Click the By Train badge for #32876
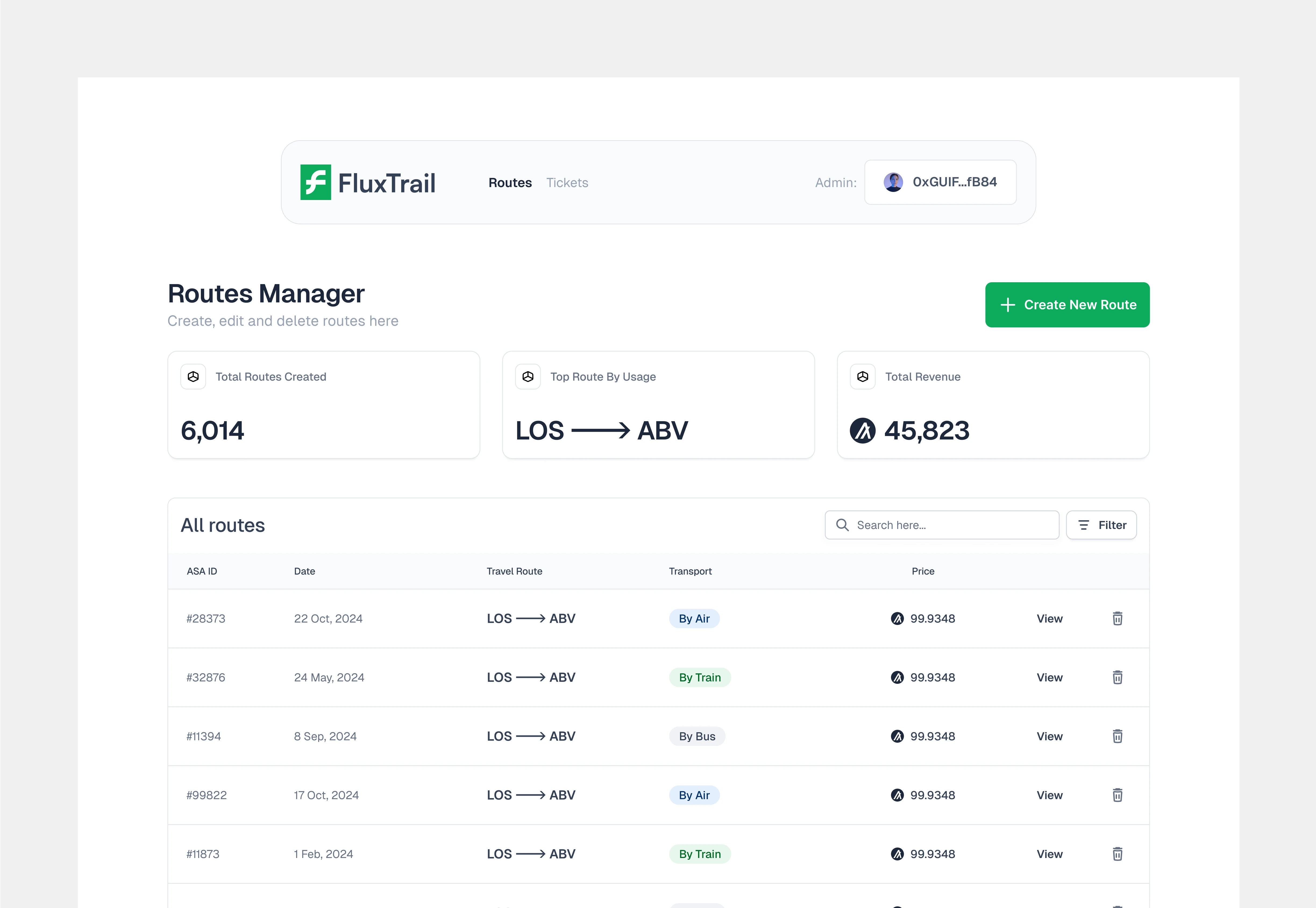This screenshot has width=1316, height=908. 700,678
